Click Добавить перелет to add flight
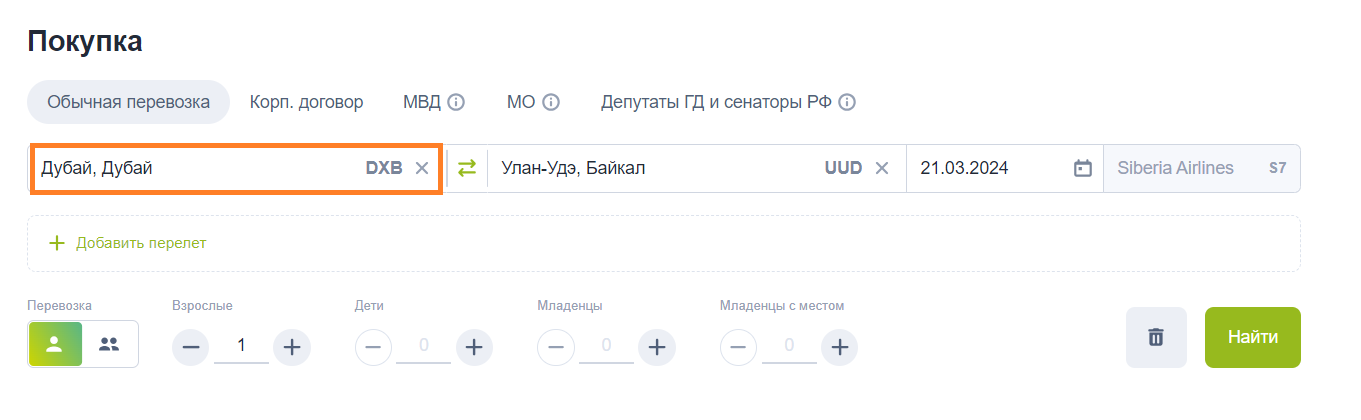1361x420 pixels. [x=128, y=243]
